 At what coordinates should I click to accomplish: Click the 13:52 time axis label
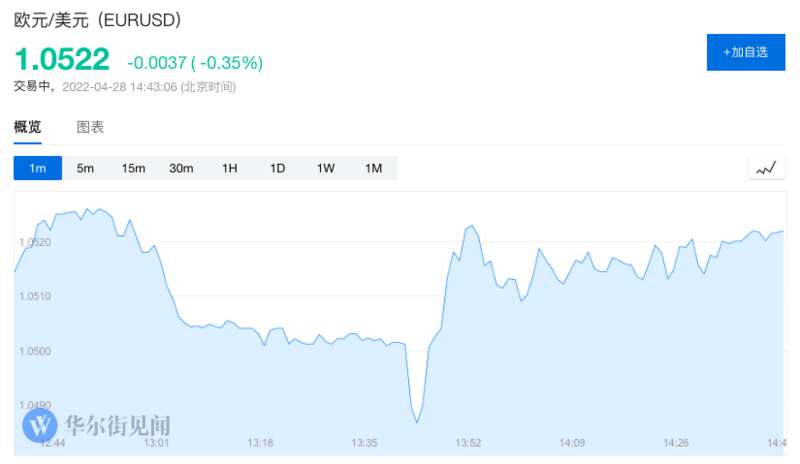pyautogui.click(x=468, y=443)
